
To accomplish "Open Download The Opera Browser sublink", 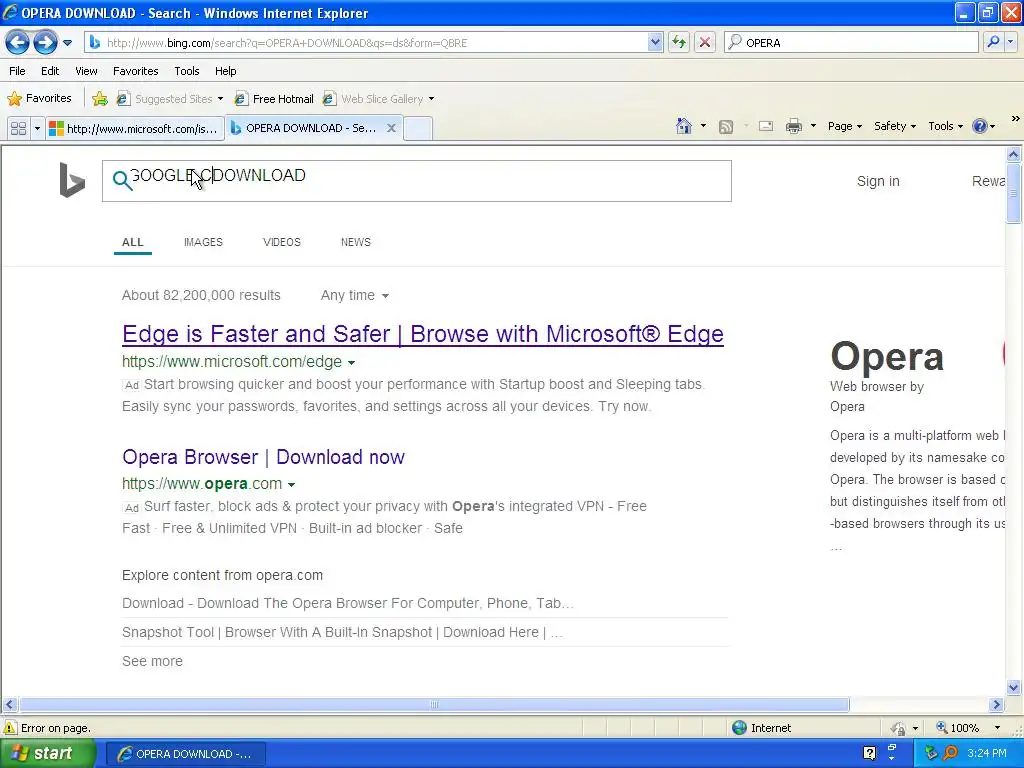I will (x=347, y=603).
